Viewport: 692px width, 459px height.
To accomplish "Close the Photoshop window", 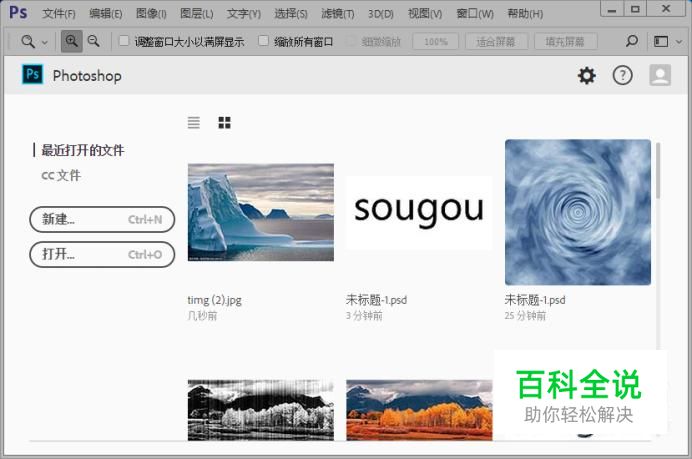I will pyautogui.click(x=666, y=9).
